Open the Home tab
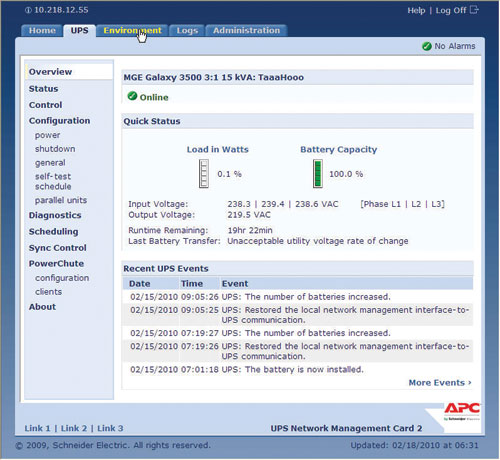 [42, 31]
